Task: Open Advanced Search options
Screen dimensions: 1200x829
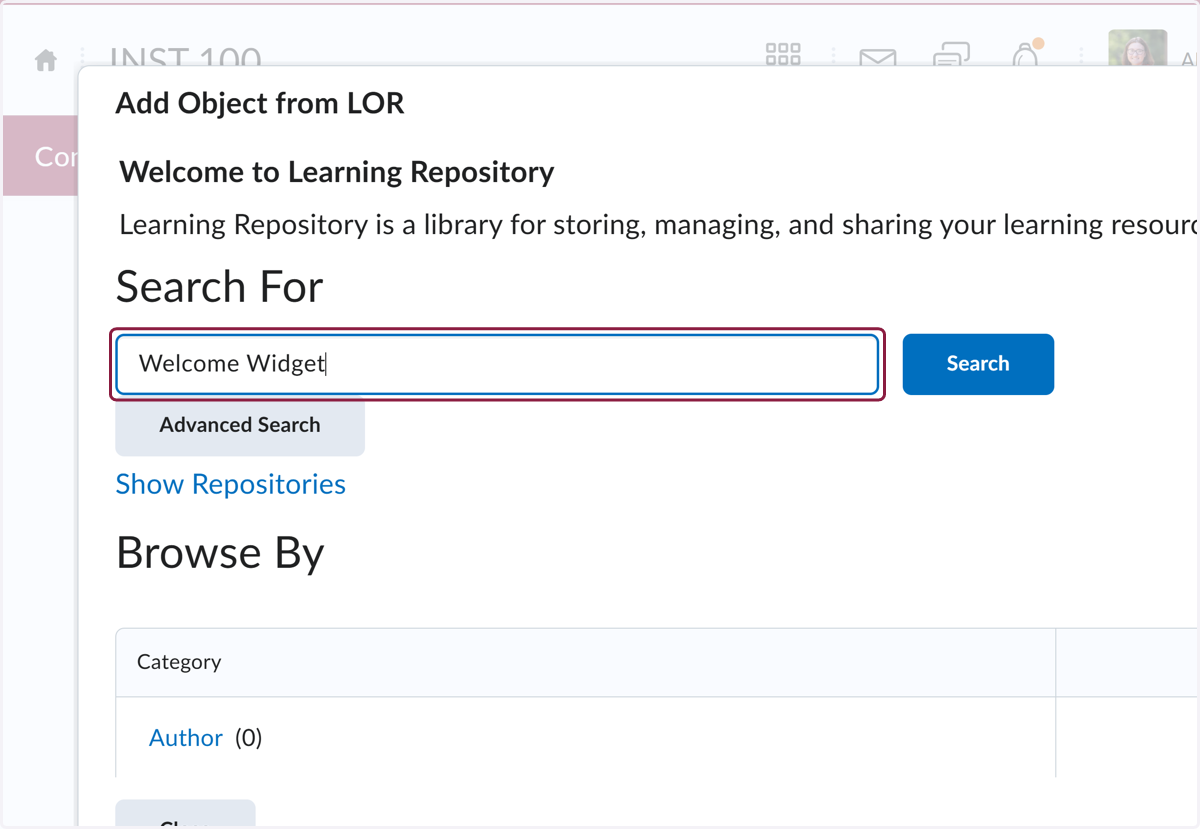Action: (x=240, y=425)
